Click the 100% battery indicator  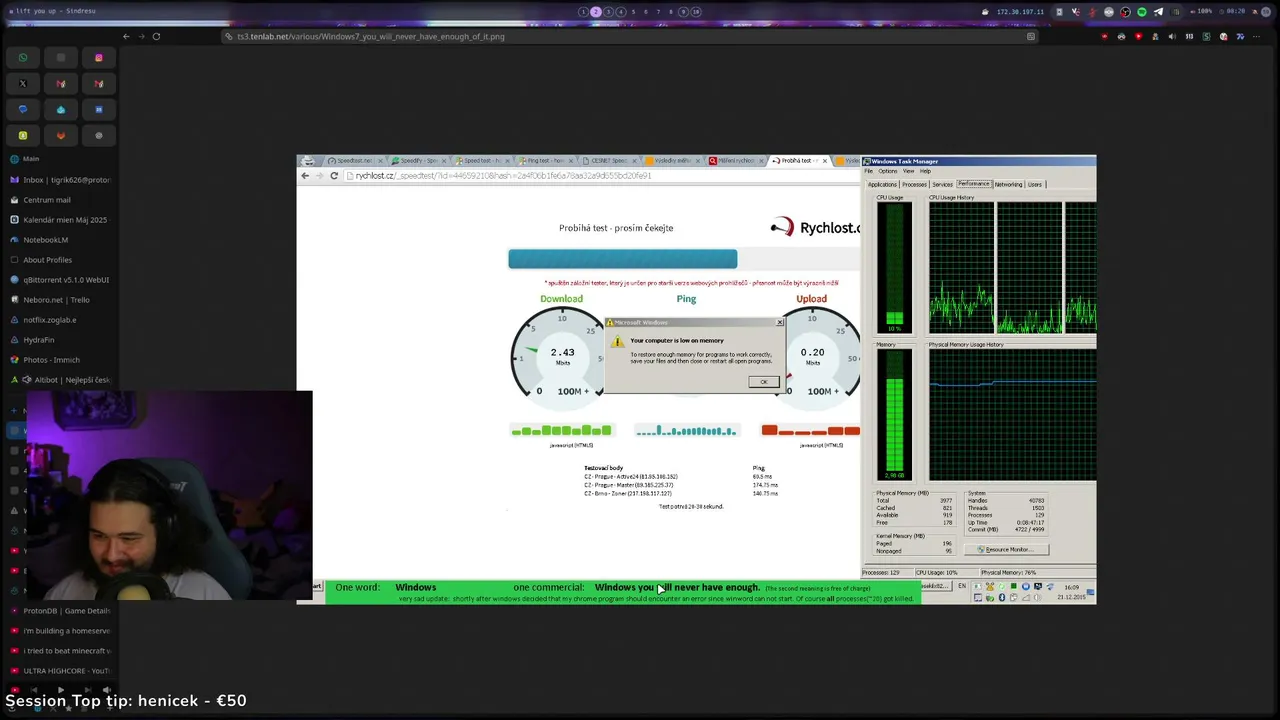pyautogui.click(x=1203, y=12)
